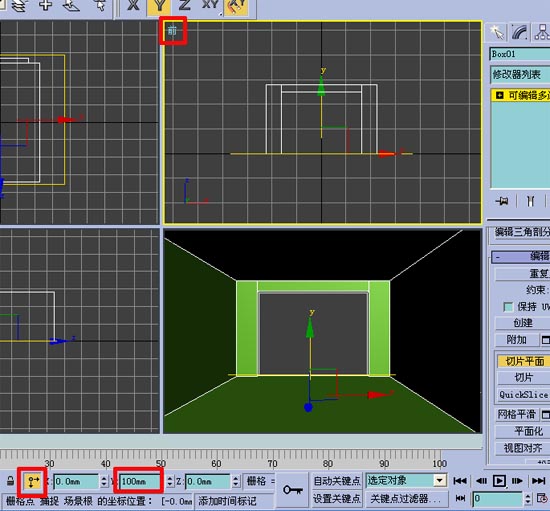The image size is (550, 511).
Task: Click the current frame number field showing 0
Action: (x=498, y=498)
